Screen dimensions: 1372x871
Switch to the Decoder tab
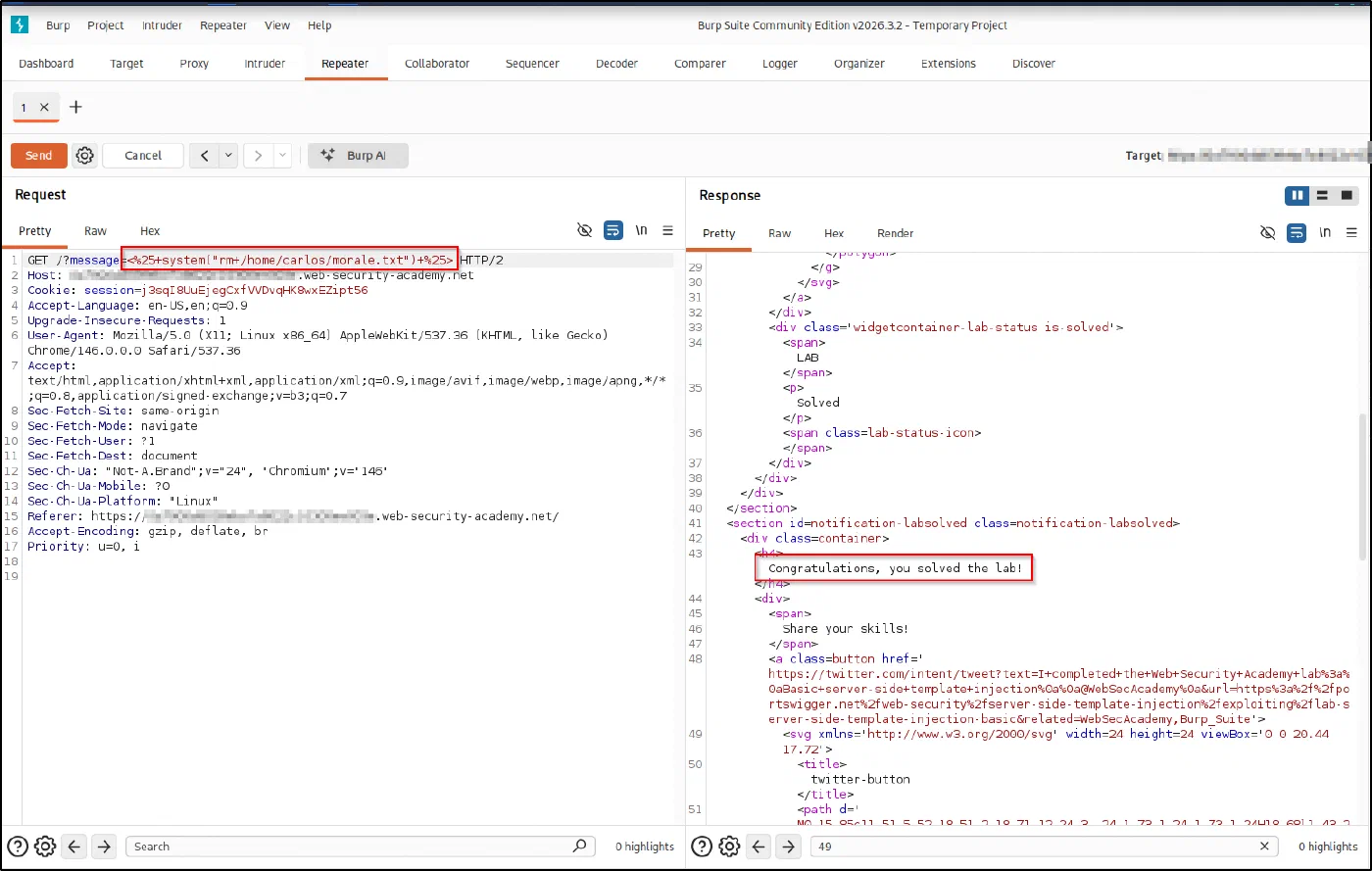(x=616, y=64)
